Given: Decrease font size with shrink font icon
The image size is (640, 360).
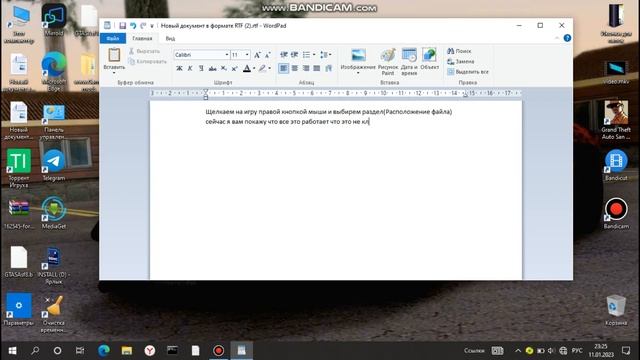Looking at the screenshot, I should 268,55.
